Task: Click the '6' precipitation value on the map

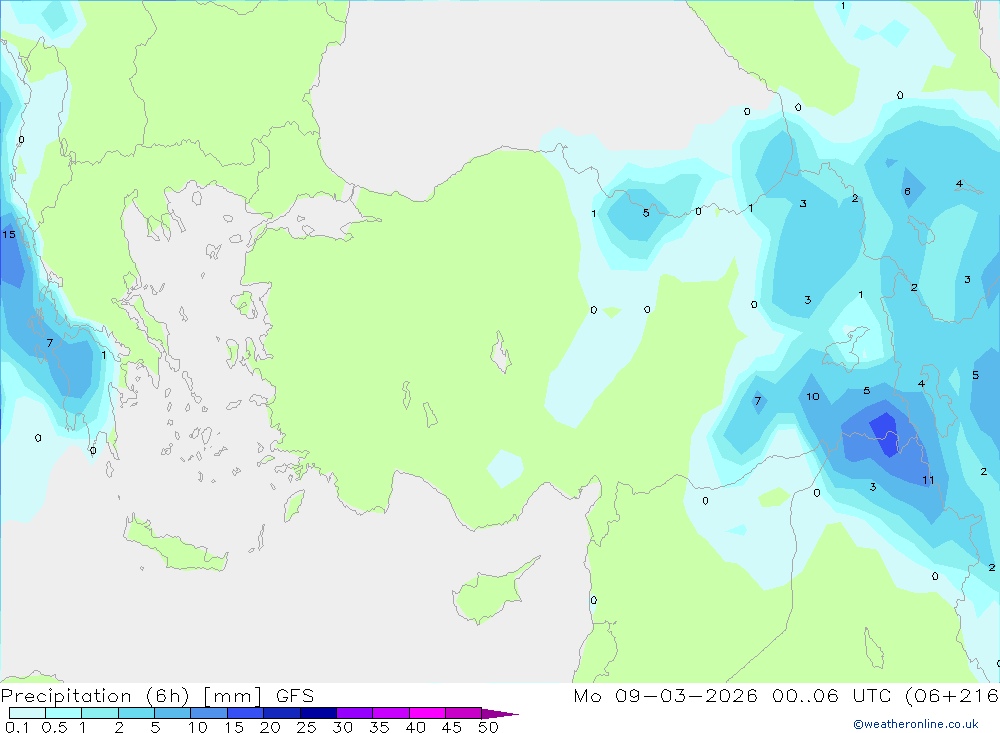Action: pyautogui.click(x=907, y=191)
